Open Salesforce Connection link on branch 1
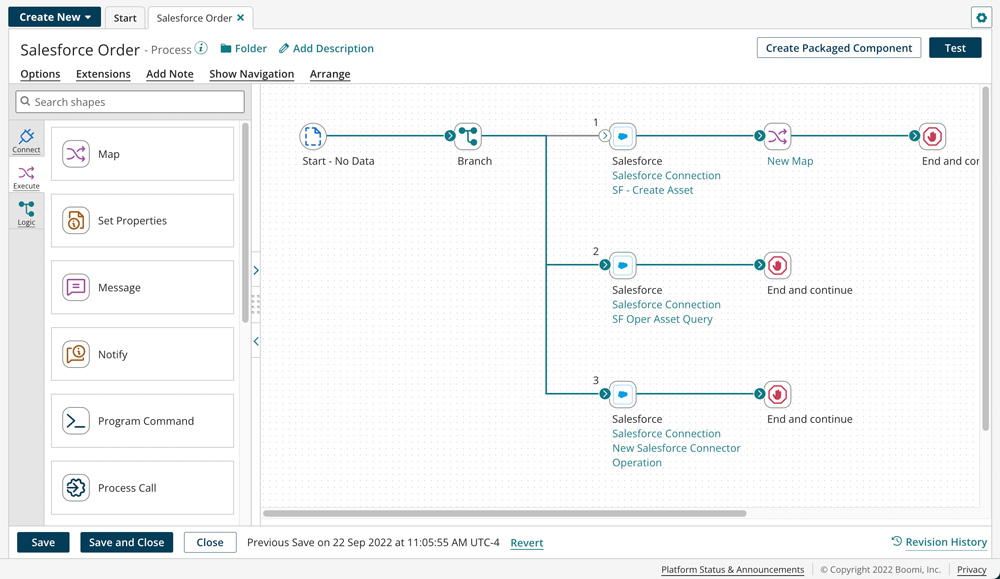The width and height of the screenshot is (1000, 579). [x=666, y=175]
